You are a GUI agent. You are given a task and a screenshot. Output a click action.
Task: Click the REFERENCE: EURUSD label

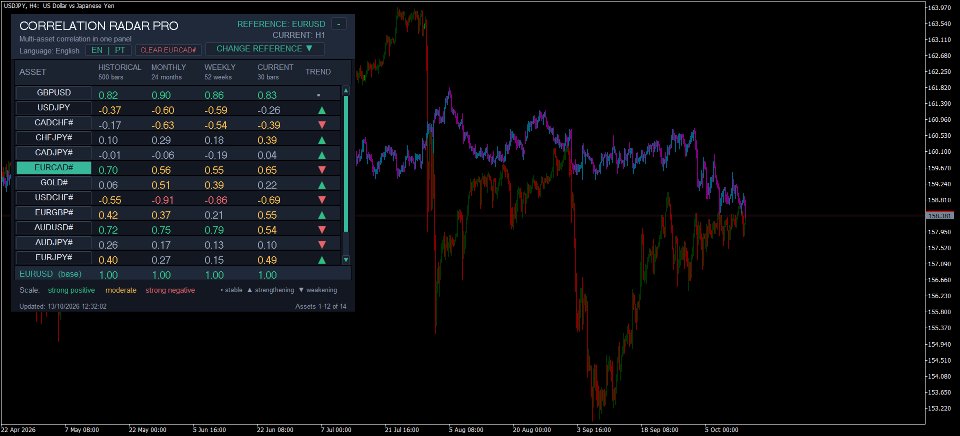(x=282, y=24)
